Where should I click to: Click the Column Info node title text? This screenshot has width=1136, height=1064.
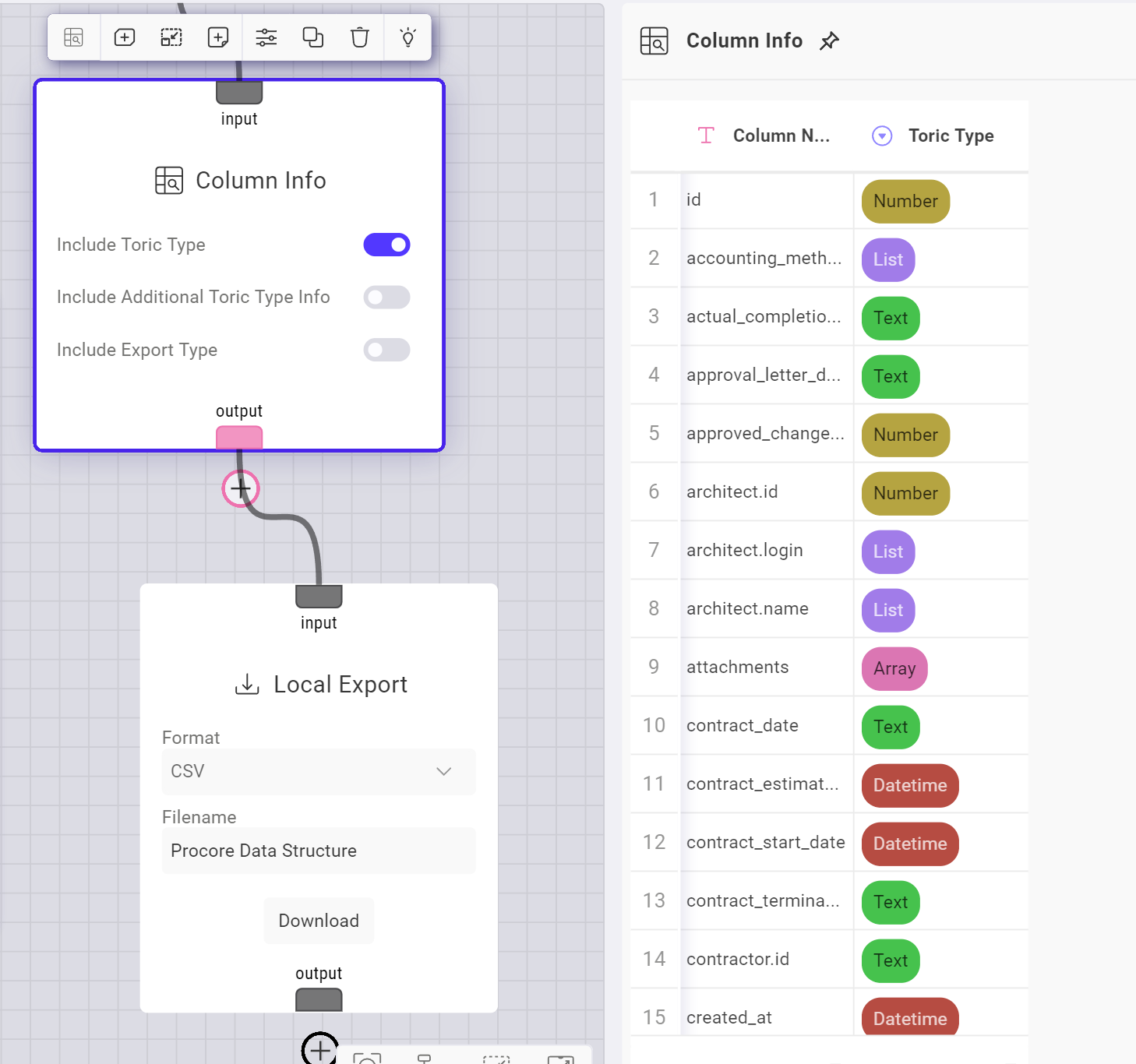(261, 181)
